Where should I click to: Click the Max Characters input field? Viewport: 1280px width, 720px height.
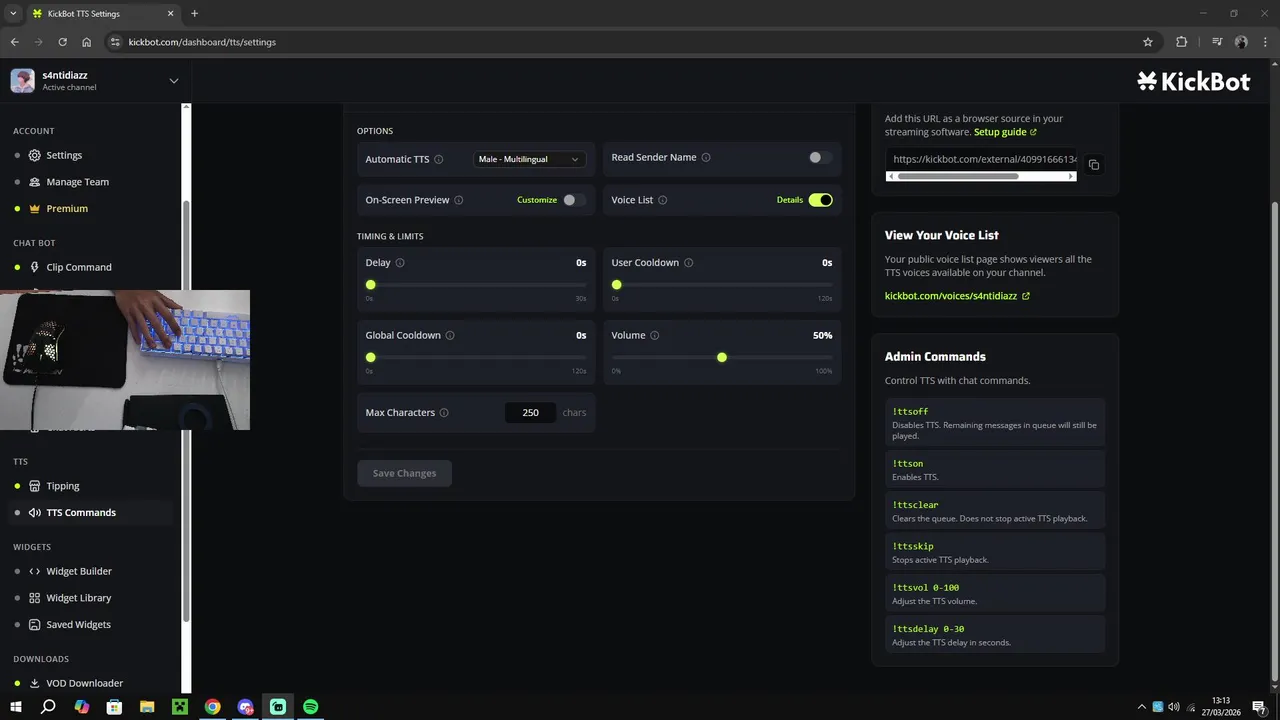[530, 412]
